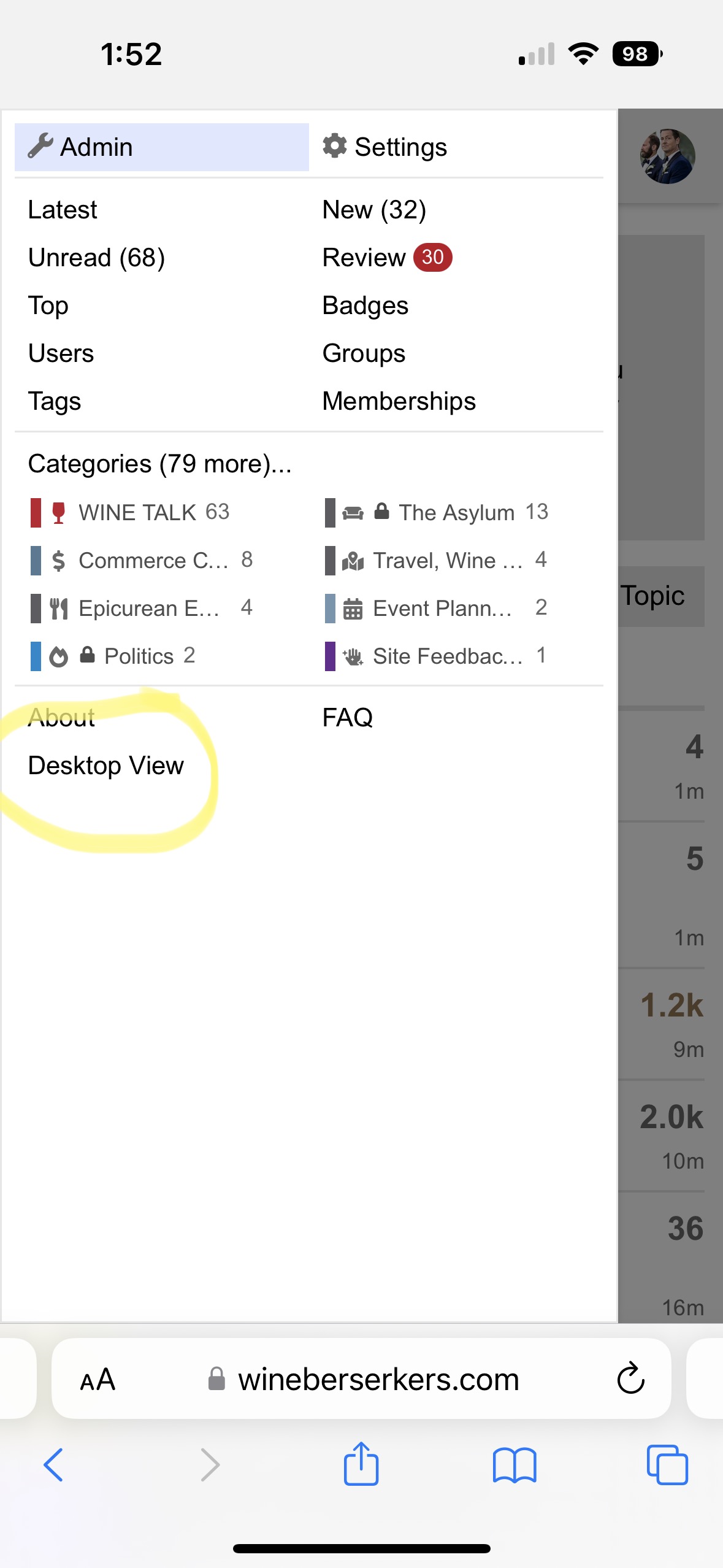723x1568 pixels.
Task: Show open tabs with Safari tabs icon
Action: [x=667, y=1465]
